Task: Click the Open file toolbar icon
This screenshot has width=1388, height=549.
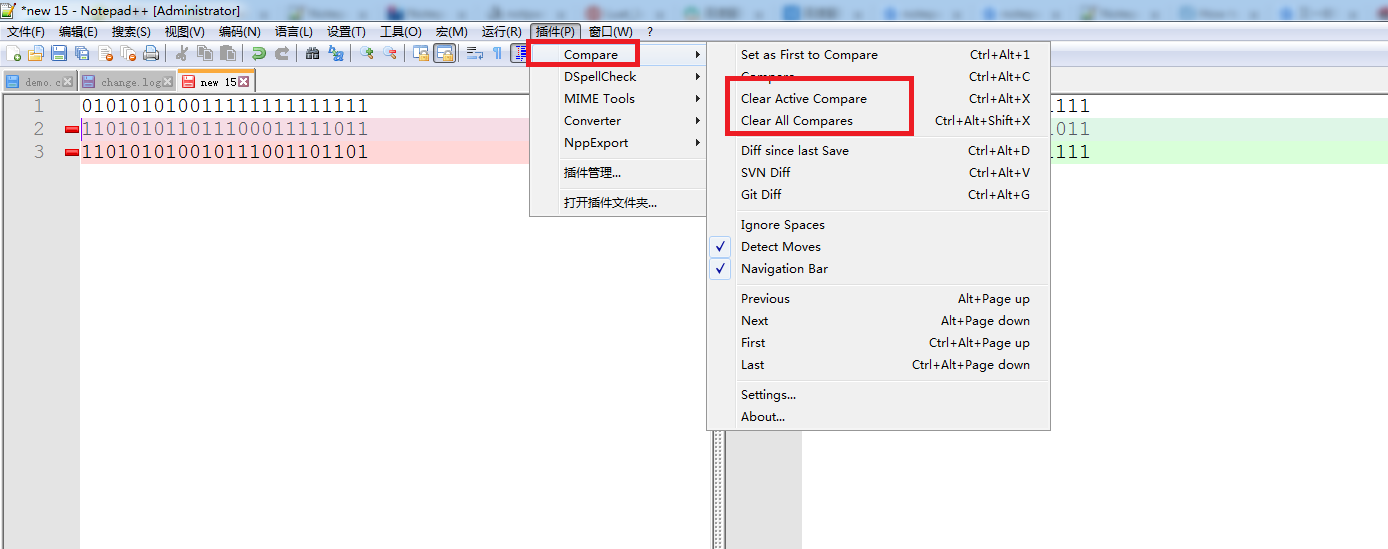Action: pyautogui.click(x=36, y=53)
